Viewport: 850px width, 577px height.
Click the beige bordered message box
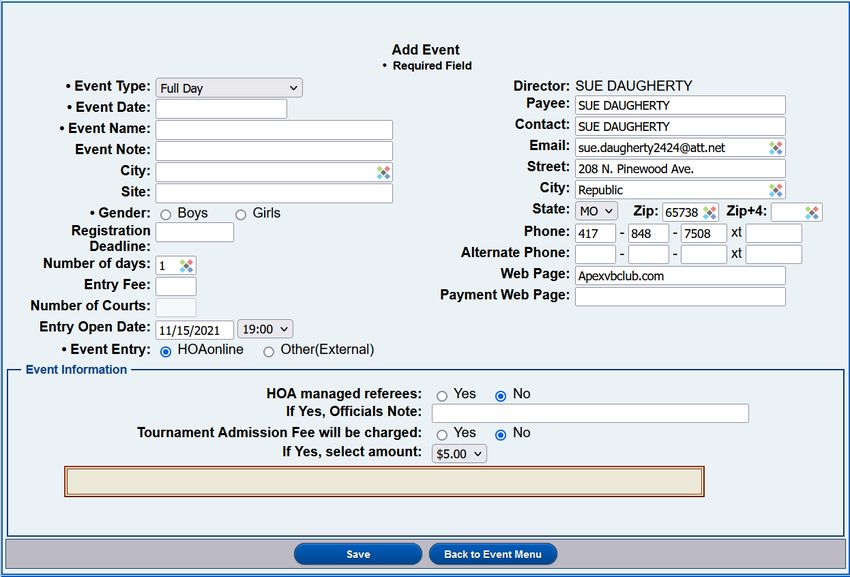(x=384, y=482)
